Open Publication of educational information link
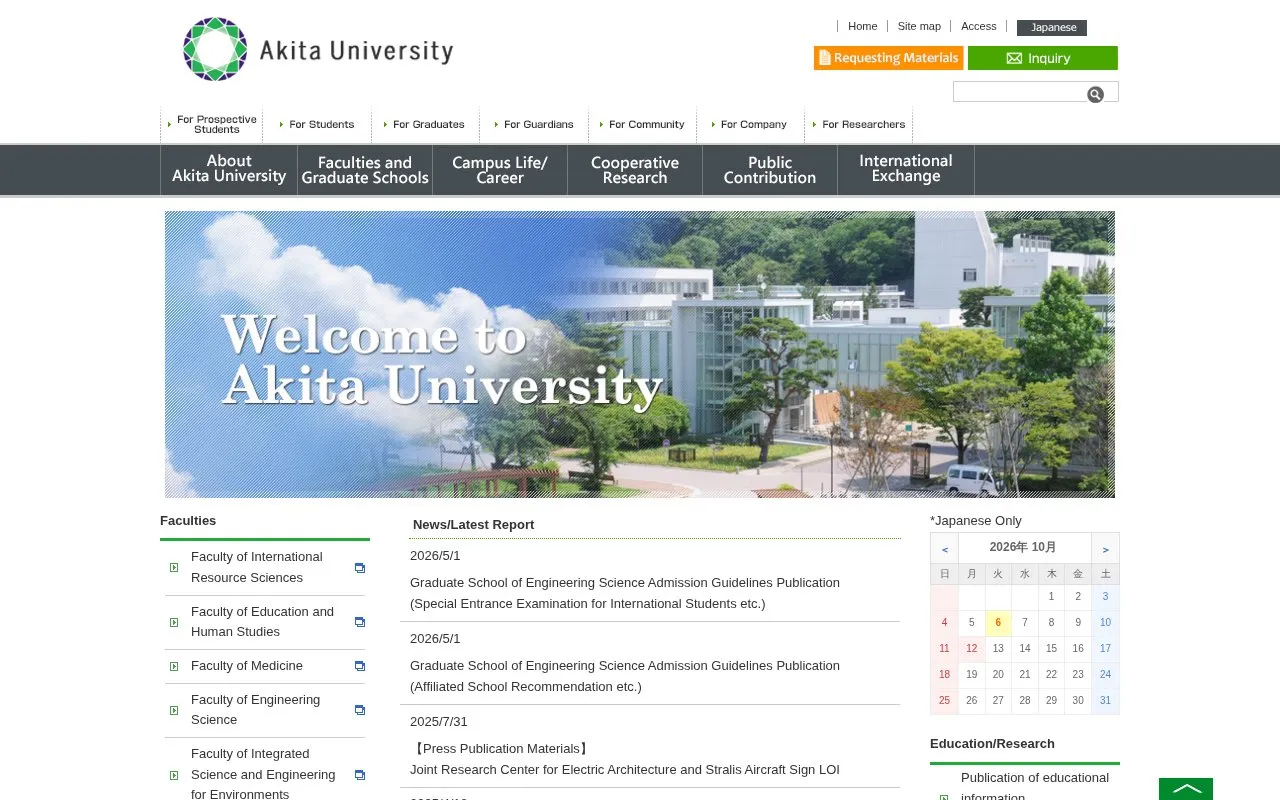 (1035, 787)
